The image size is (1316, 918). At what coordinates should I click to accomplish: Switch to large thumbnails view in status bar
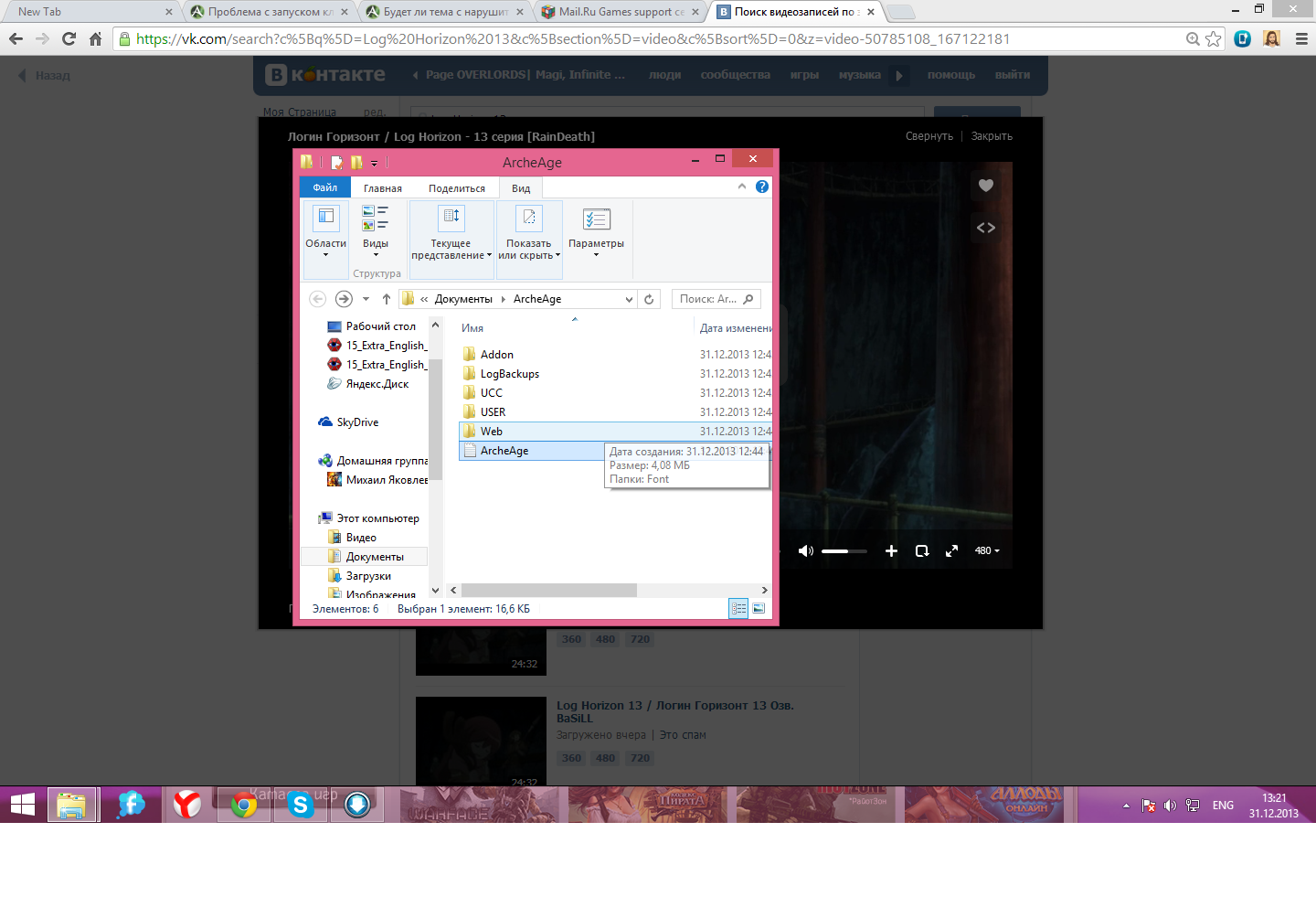[759, 608]
